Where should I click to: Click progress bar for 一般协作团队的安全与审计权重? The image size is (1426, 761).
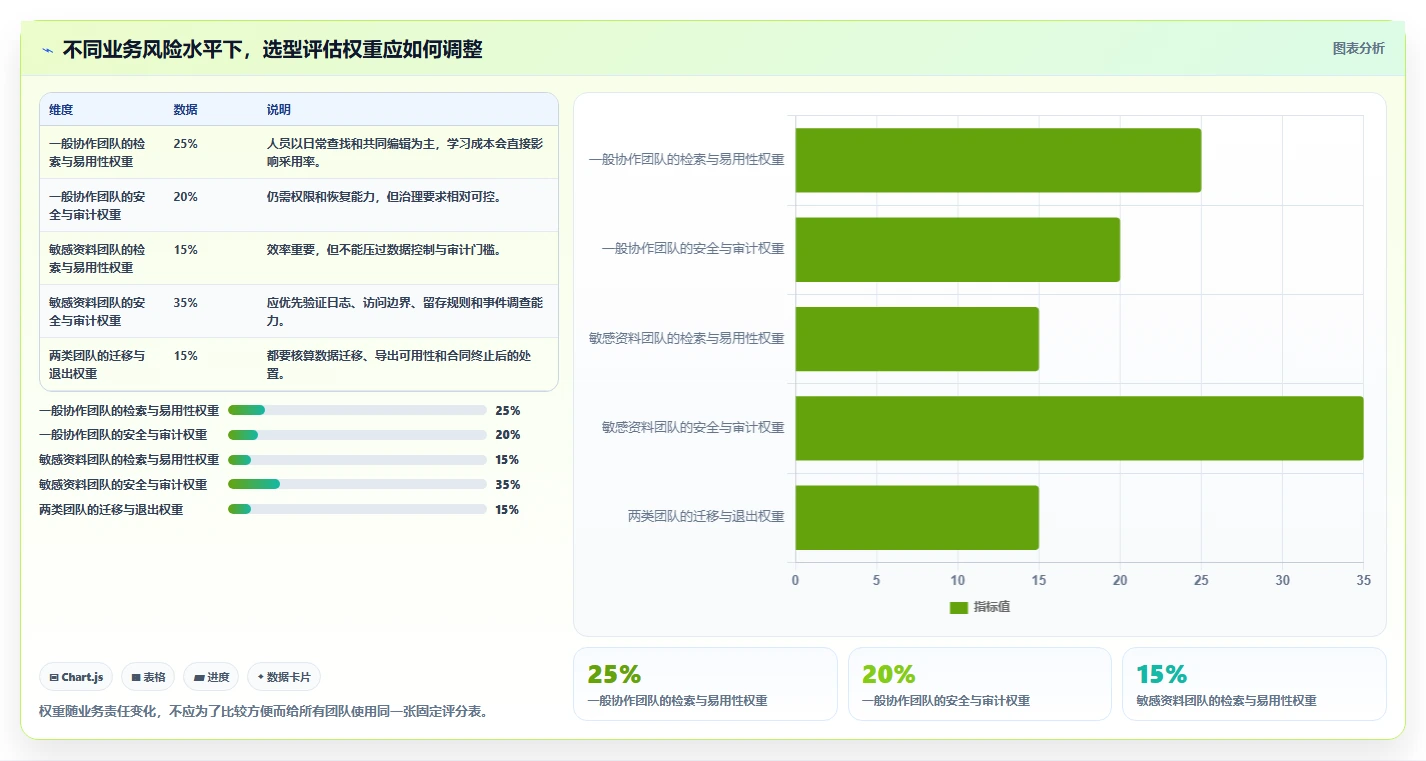coord(357,435)
